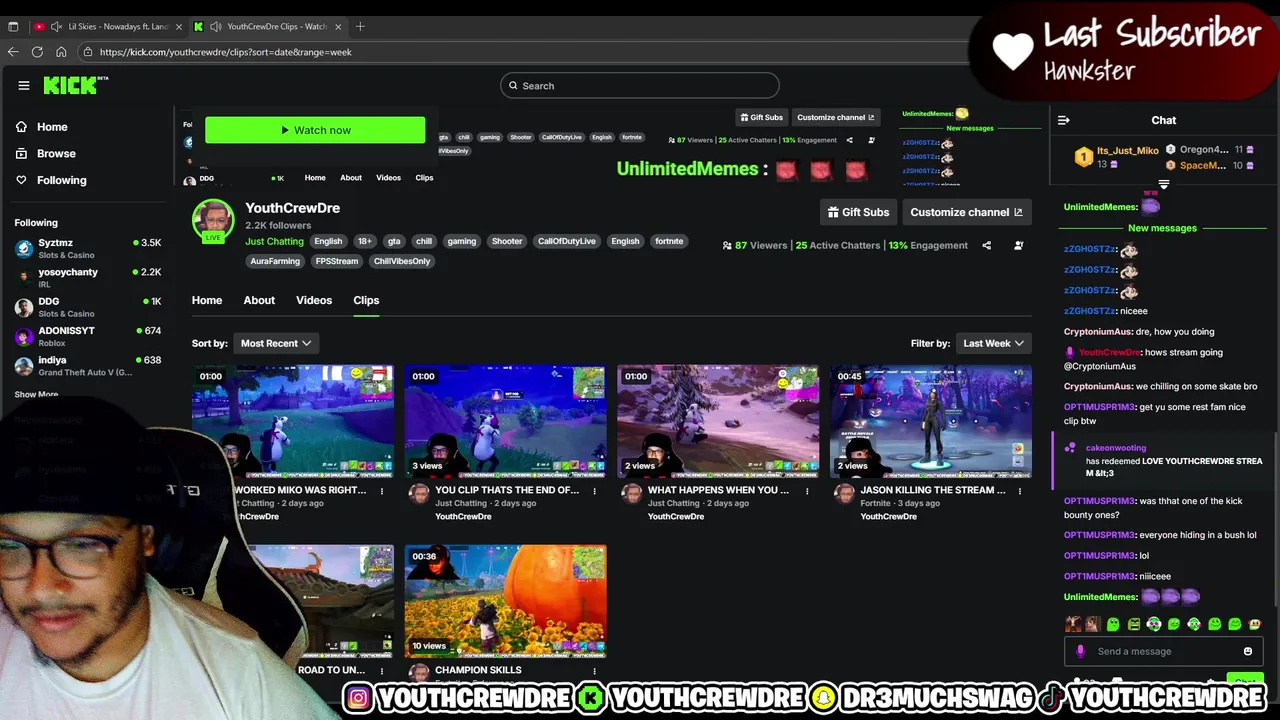Click cakeonwooting username in chat redemption
This screenshot has height=720, width=1280.
click(x=1116, y=448)
